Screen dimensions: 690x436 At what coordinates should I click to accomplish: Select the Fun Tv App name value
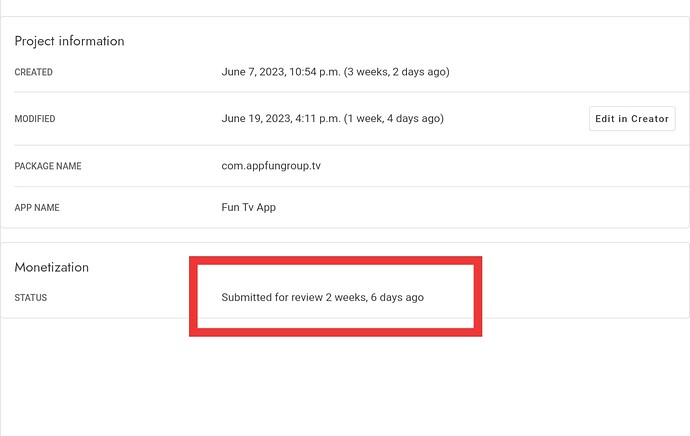(249, 208)
